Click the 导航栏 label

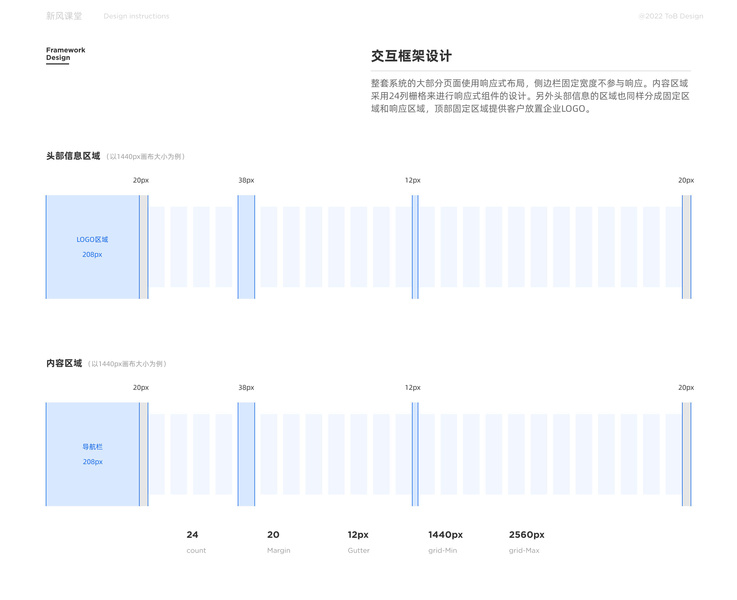click(92, 447)
